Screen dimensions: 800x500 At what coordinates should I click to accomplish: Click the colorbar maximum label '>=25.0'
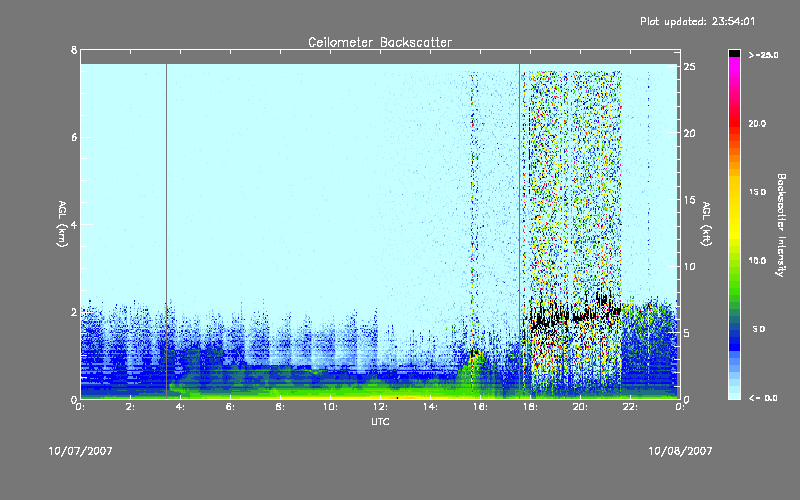pos(763,55)
